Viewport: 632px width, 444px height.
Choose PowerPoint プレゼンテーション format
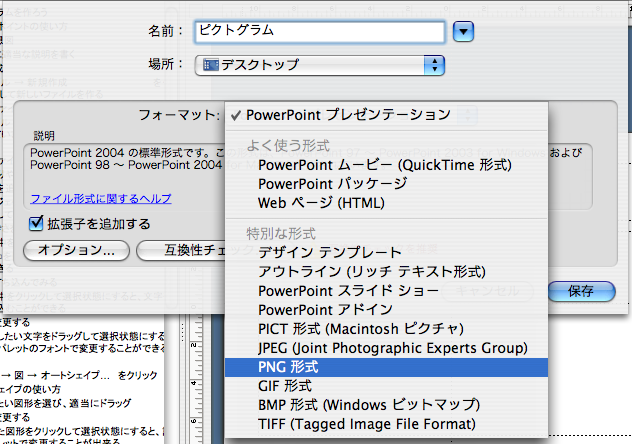click(x=386, y=115)
